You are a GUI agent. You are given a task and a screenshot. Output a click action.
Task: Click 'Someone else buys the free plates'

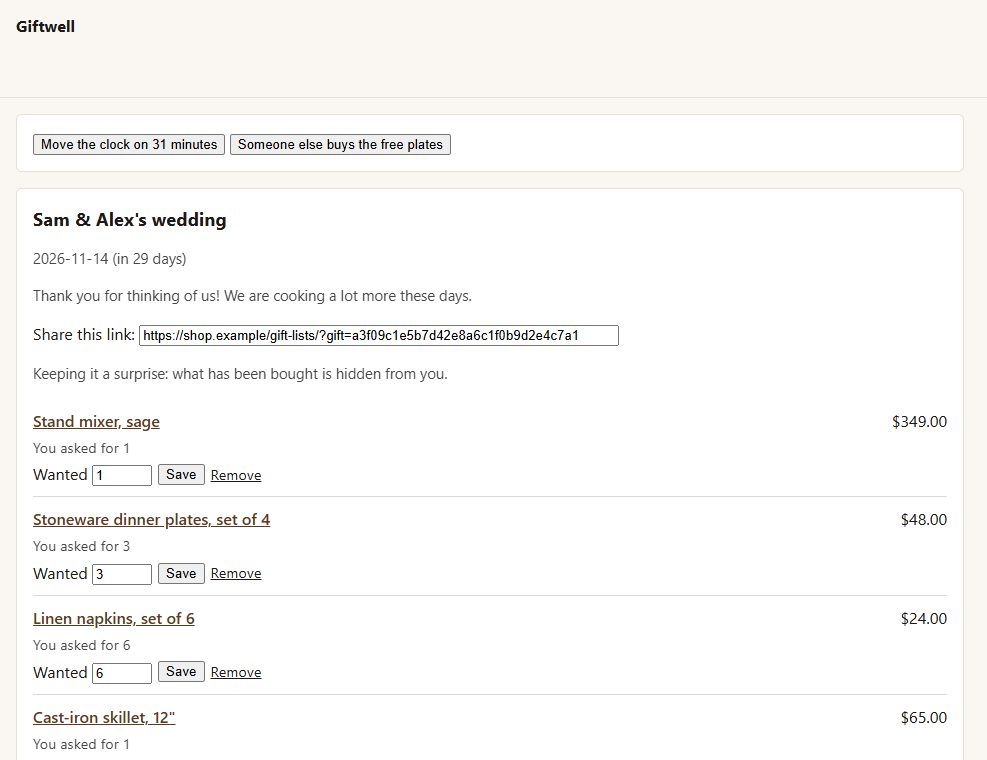[x=340, y=144]
